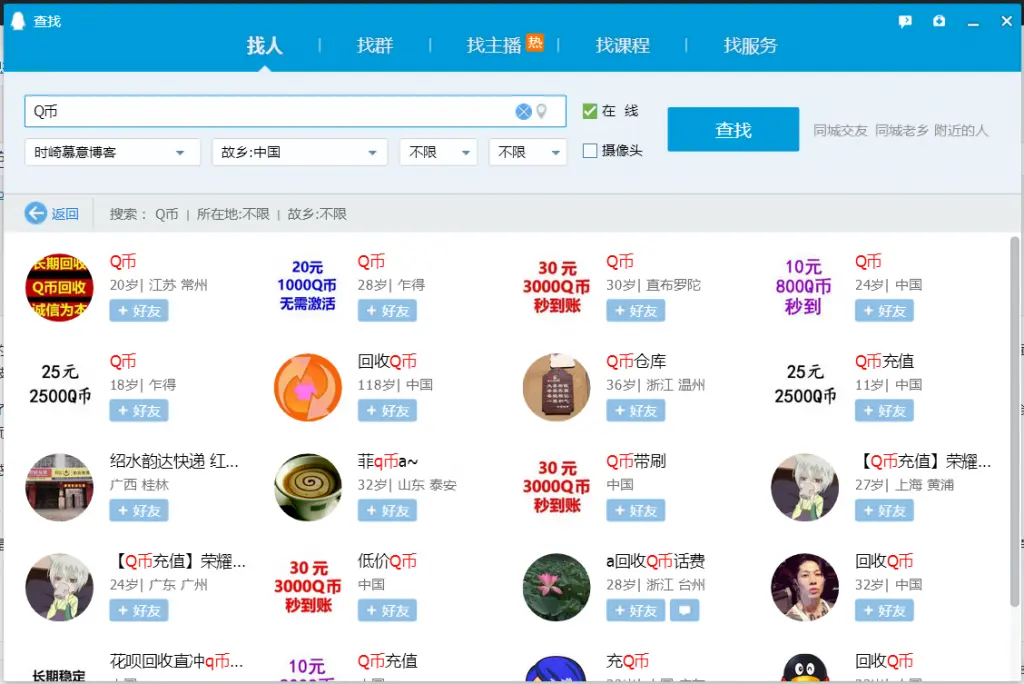1024x684 pixels.
Task: Open the first 不限 dropdown
Action: click(x=438, y=152)
